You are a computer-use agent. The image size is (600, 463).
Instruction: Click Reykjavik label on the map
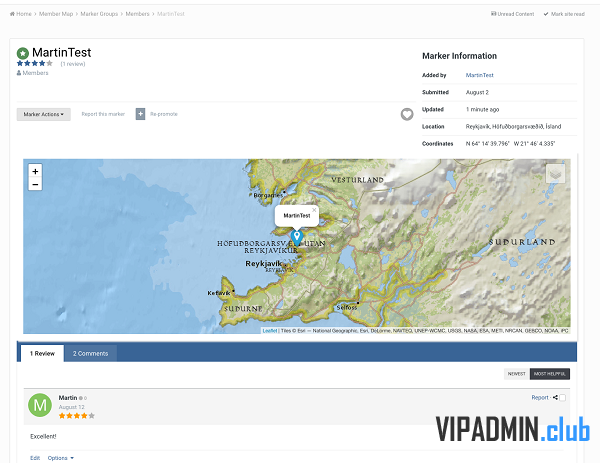[x=263, y=264]
